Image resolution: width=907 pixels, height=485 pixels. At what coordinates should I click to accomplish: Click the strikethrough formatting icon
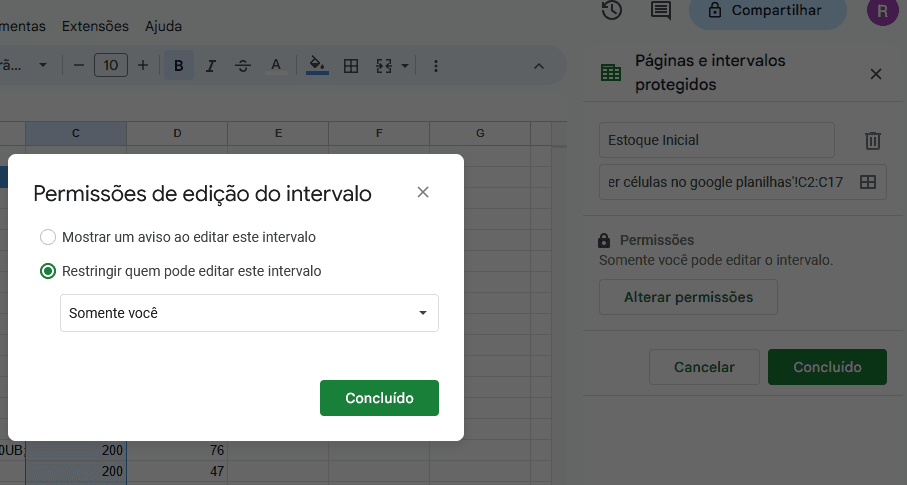coord(243,66)
